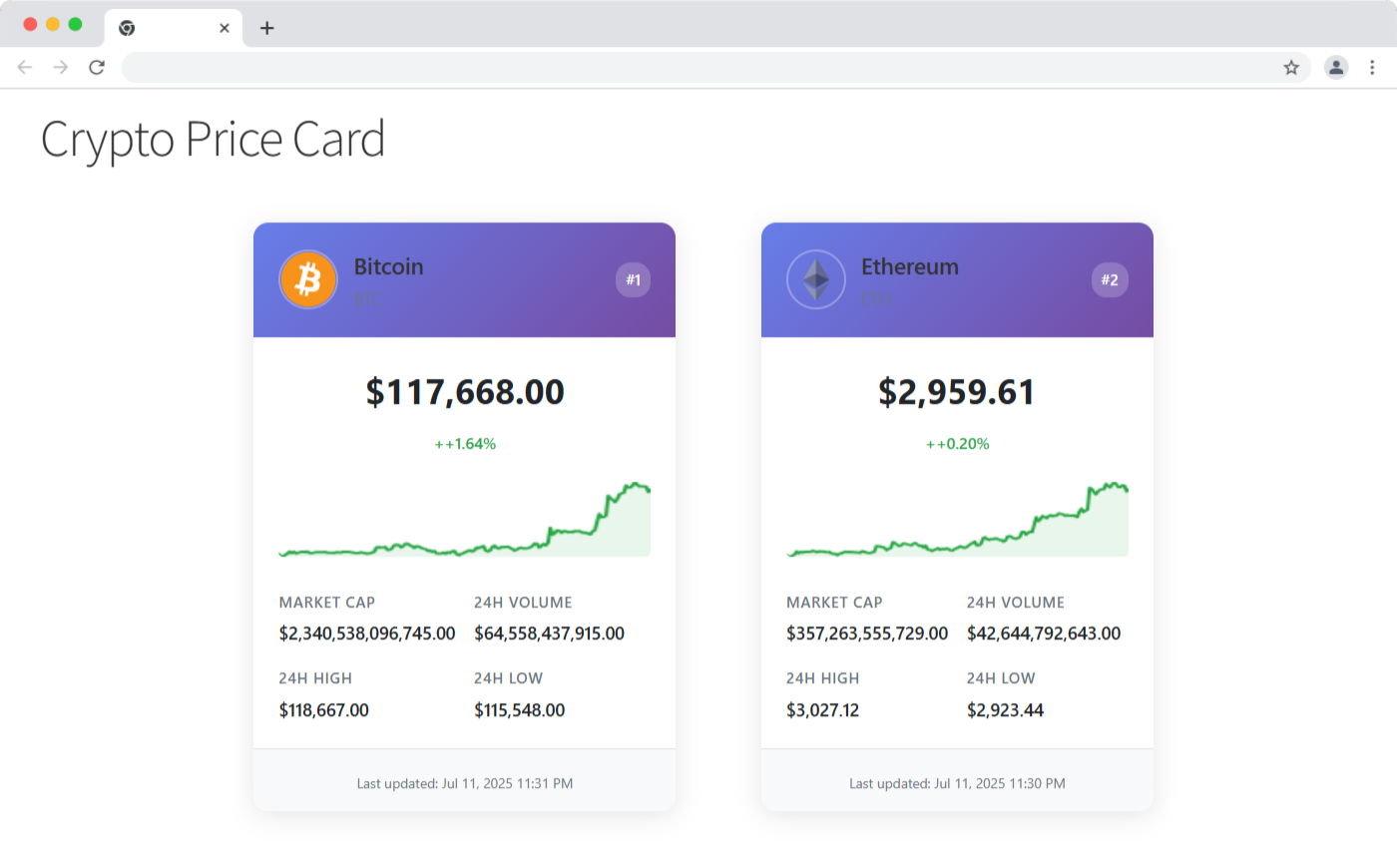Go back to previous page
This screenshot has height=868, width=1397.
25,68
